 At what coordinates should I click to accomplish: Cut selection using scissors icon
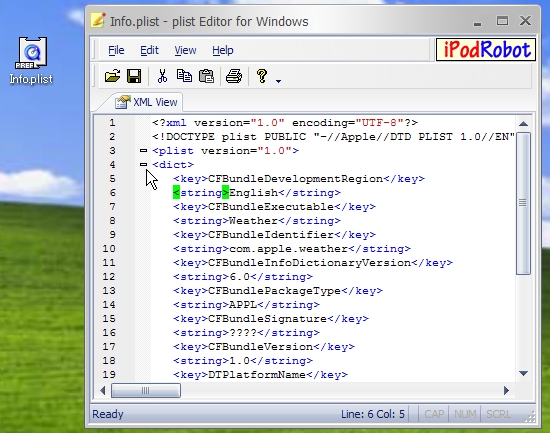click(162, 76)
